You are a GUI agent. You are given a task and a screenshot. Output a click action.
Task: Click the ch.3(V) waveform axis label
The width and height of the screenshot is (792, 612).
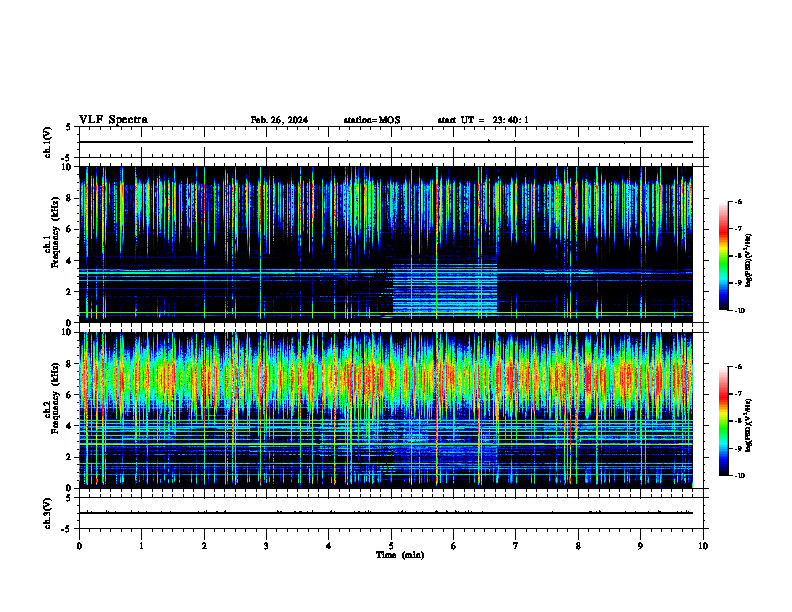(48, 513)
